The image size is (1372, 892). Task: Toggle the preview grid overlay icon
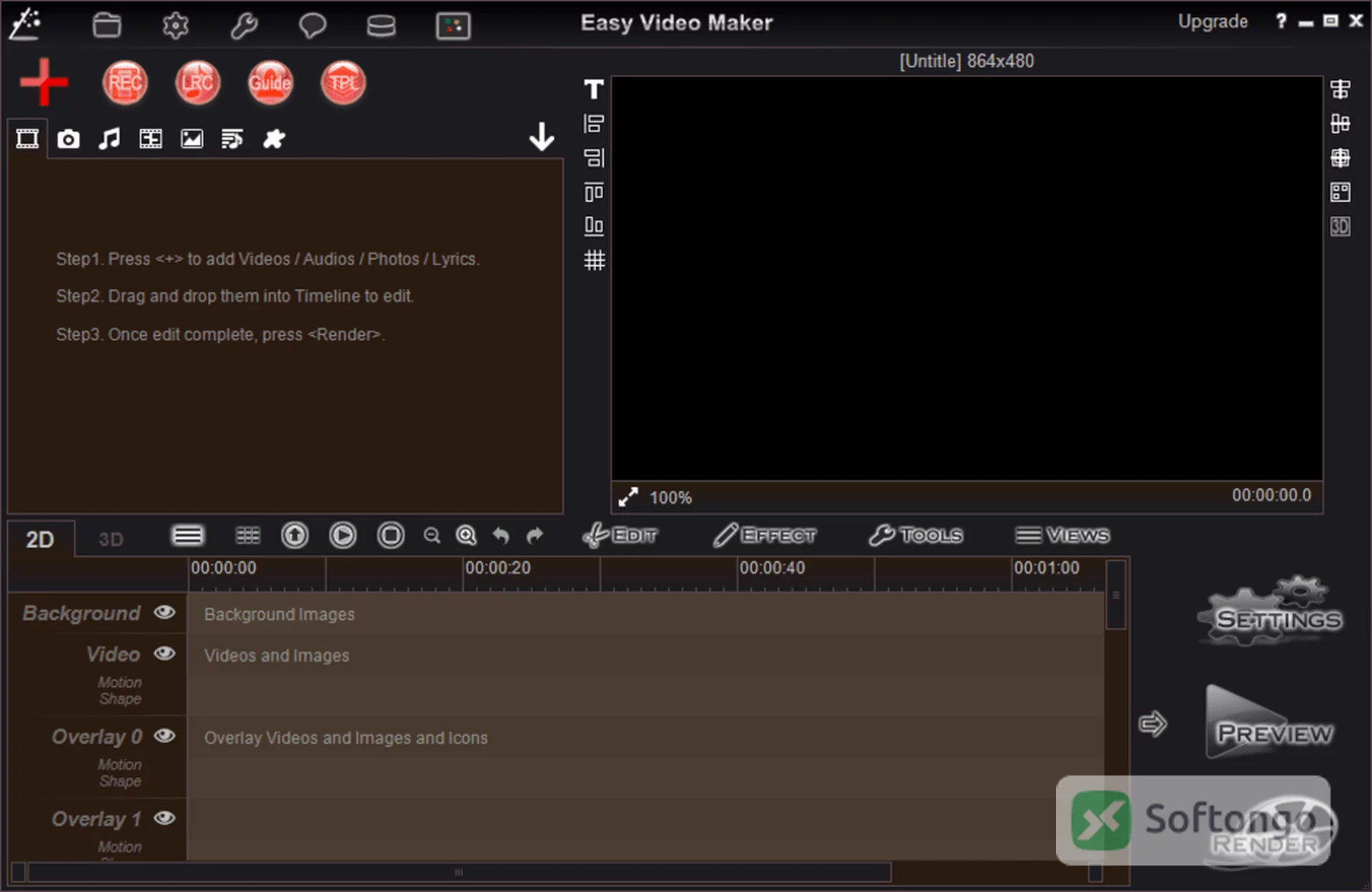[594, 260]
